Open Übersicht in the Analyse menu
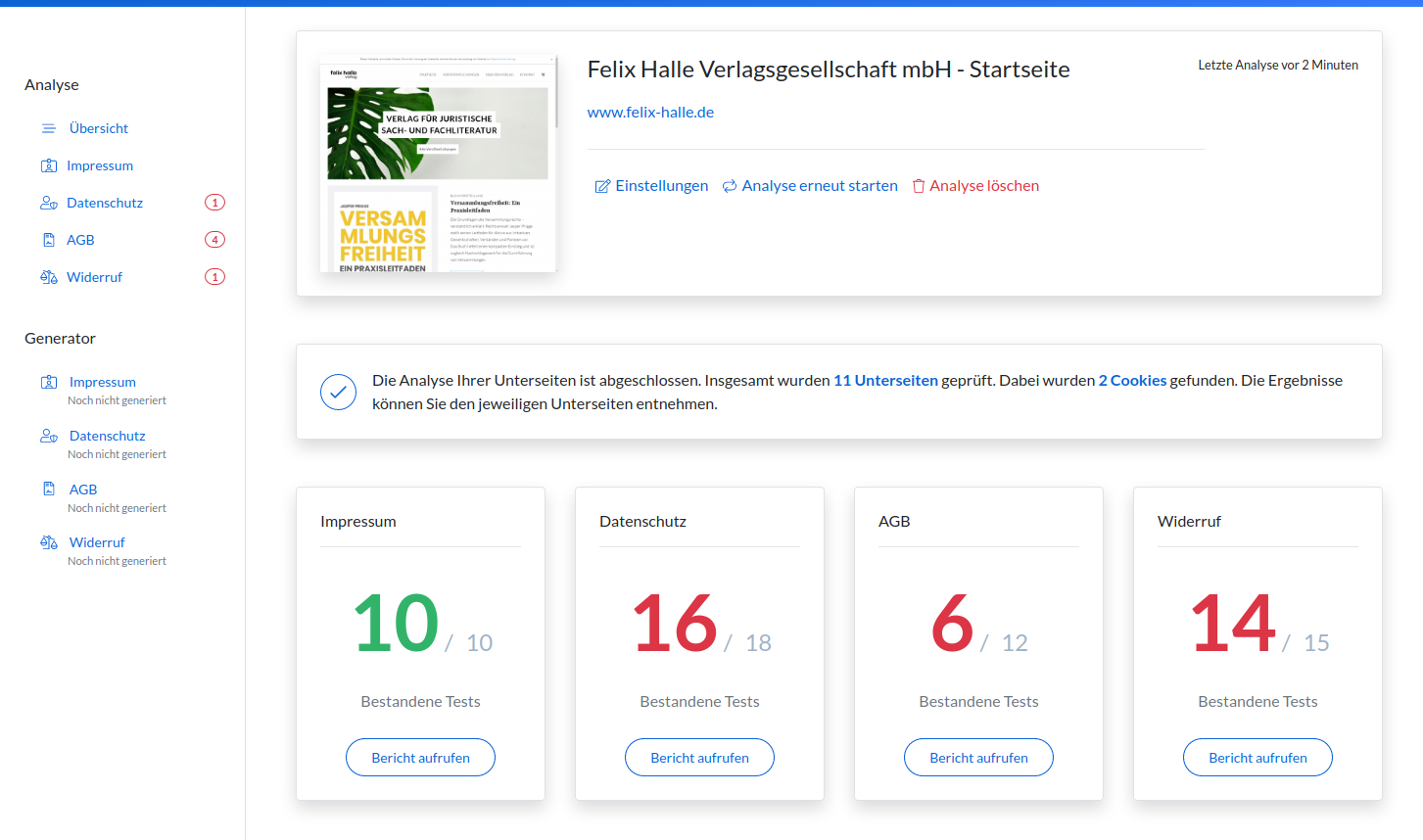 click(x=99, y=128)
